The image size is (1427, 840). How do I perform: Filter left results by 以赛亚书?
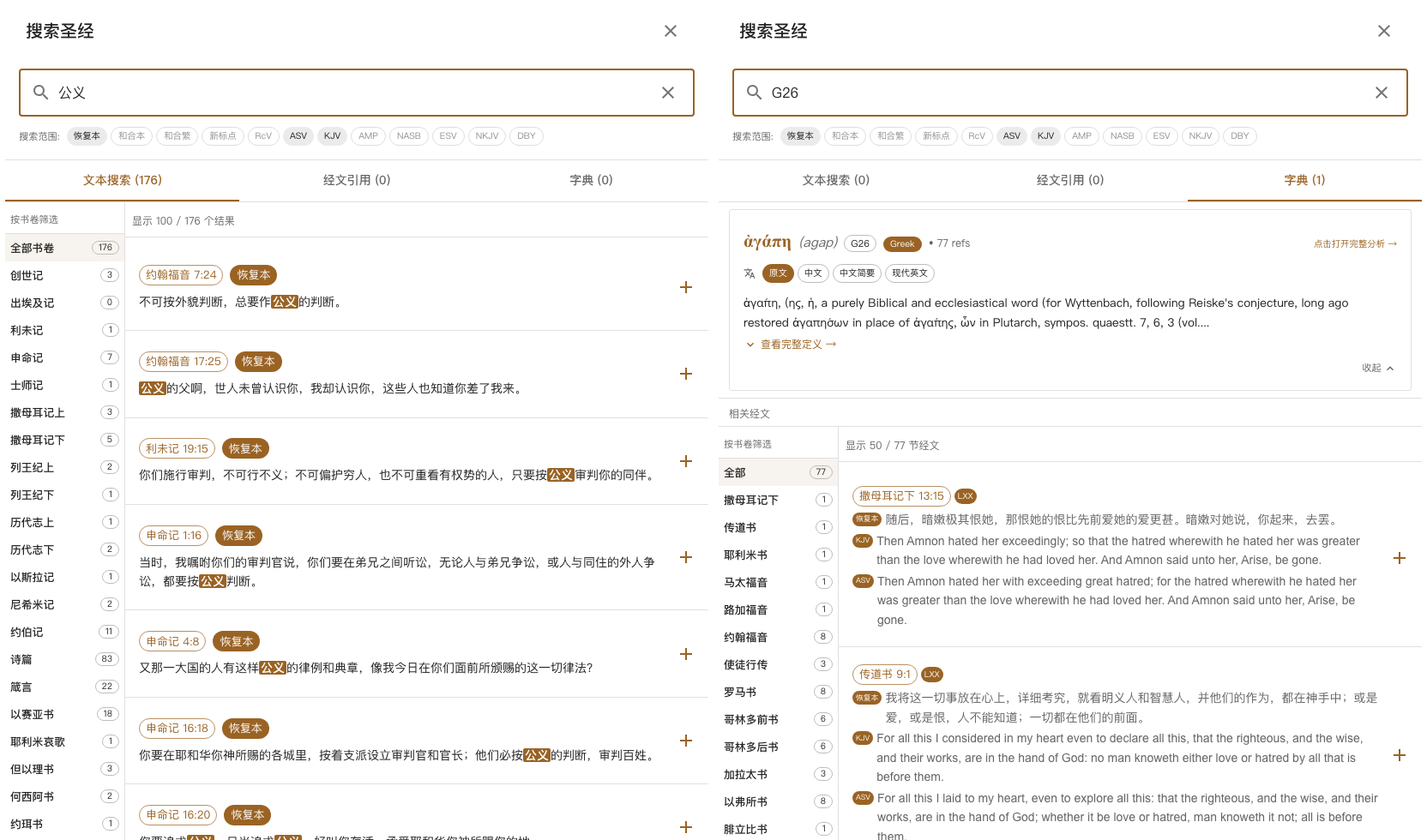[63, 714]
